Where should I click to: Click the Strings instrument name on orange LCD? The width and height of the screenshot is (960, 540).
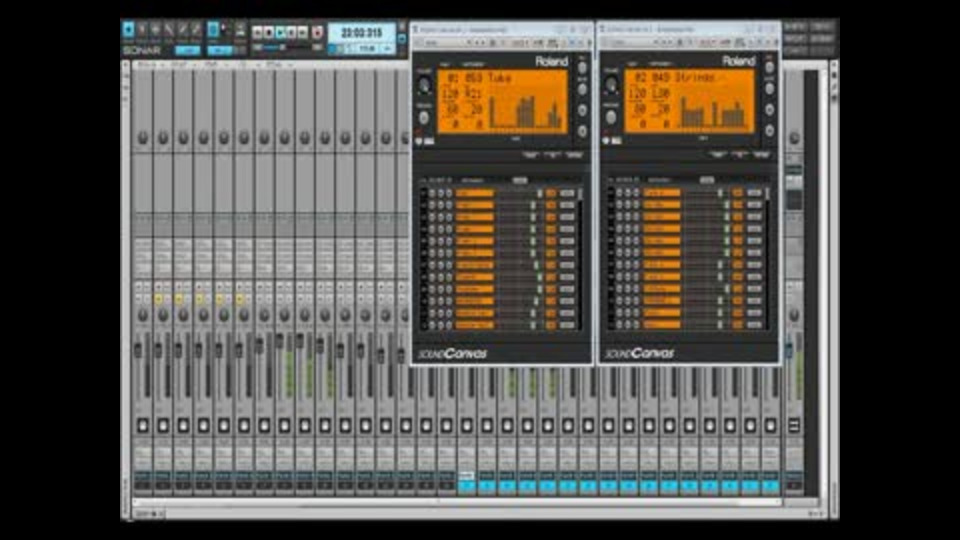pos(694,77)
